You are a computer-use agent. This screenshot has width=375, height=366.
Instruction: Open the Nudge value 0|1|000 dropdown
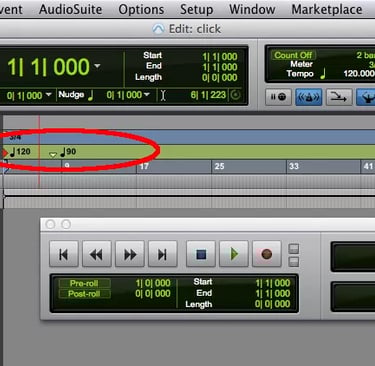coord(147,95)
